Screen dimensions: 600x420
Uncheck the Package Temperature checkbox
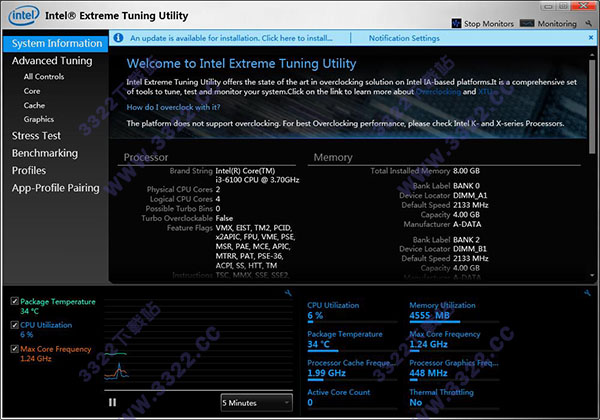point(15,301)
